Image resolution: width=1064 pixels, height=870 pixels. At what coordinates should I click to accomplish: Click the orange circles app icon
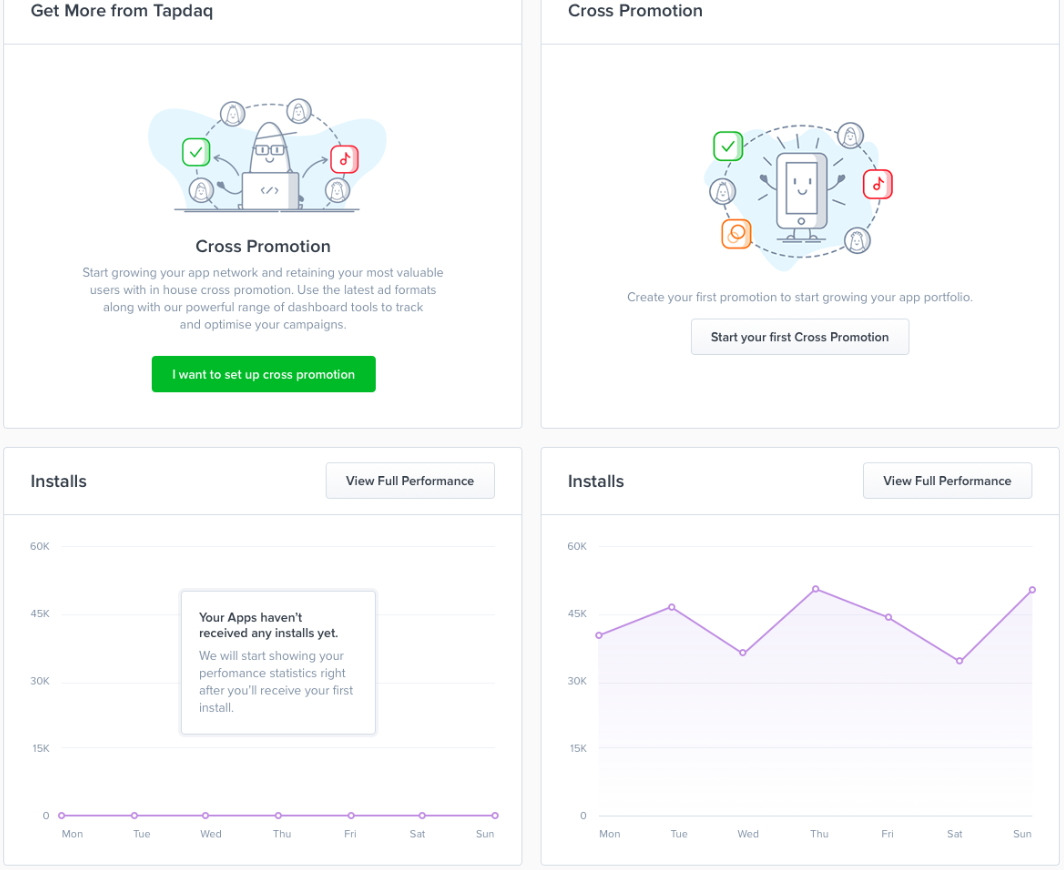click(x=736, y=234)
